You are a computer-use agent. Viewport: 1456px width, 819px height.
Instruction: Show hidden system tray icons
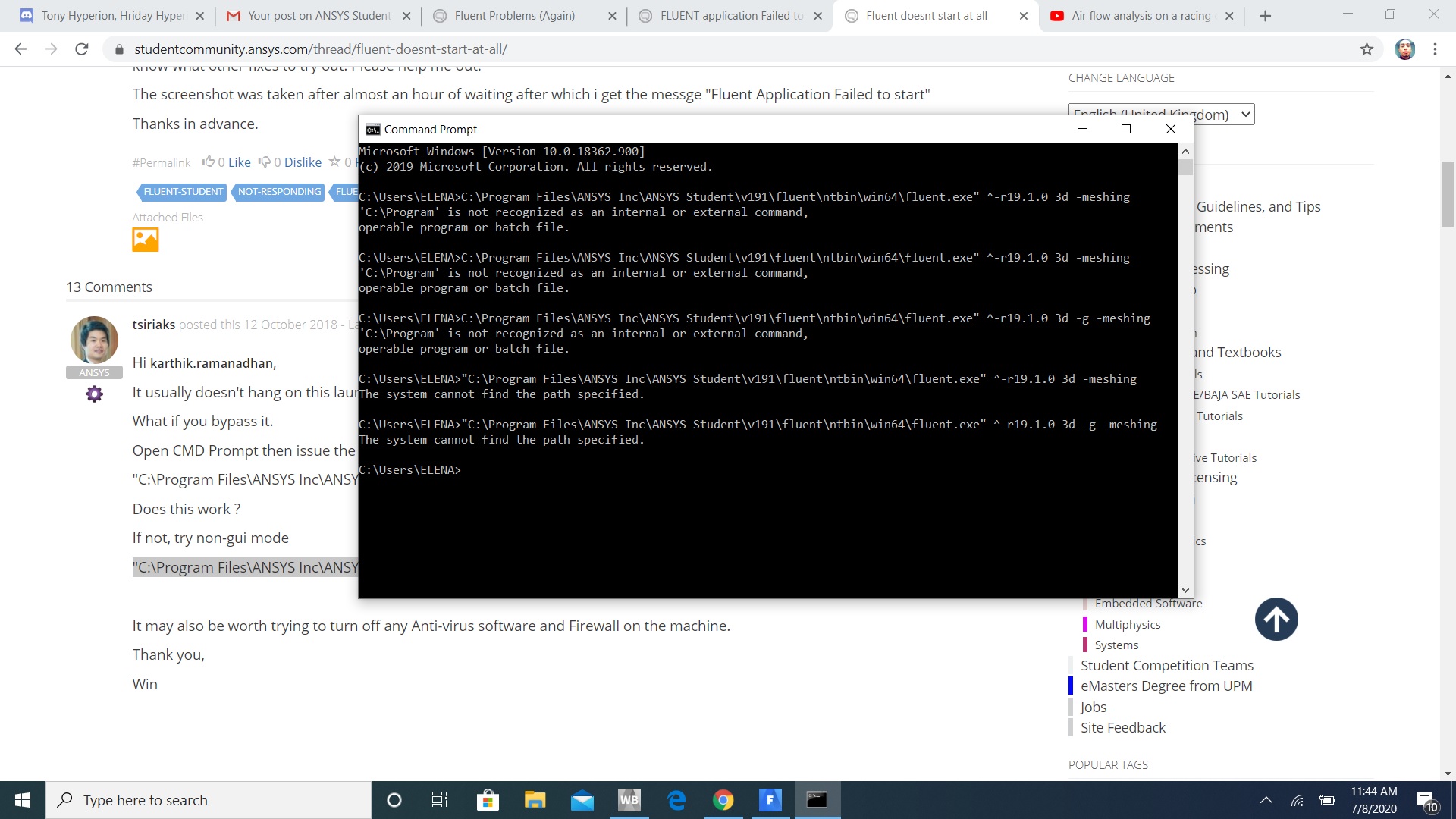[x=1266, y=800]
